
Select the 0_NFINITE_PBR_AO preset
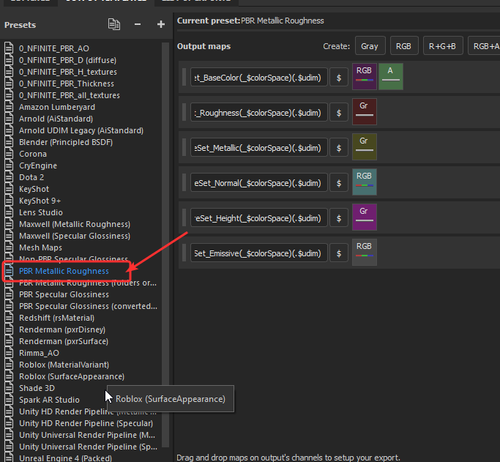pyautogui.click(x=54, y=48)
